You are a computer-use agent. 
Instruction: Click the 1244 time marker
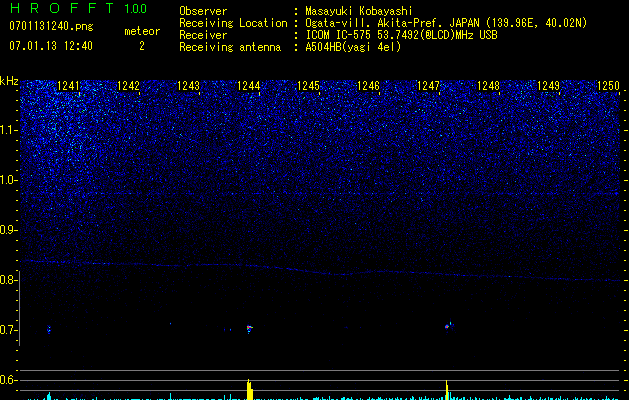pos(248,86)
